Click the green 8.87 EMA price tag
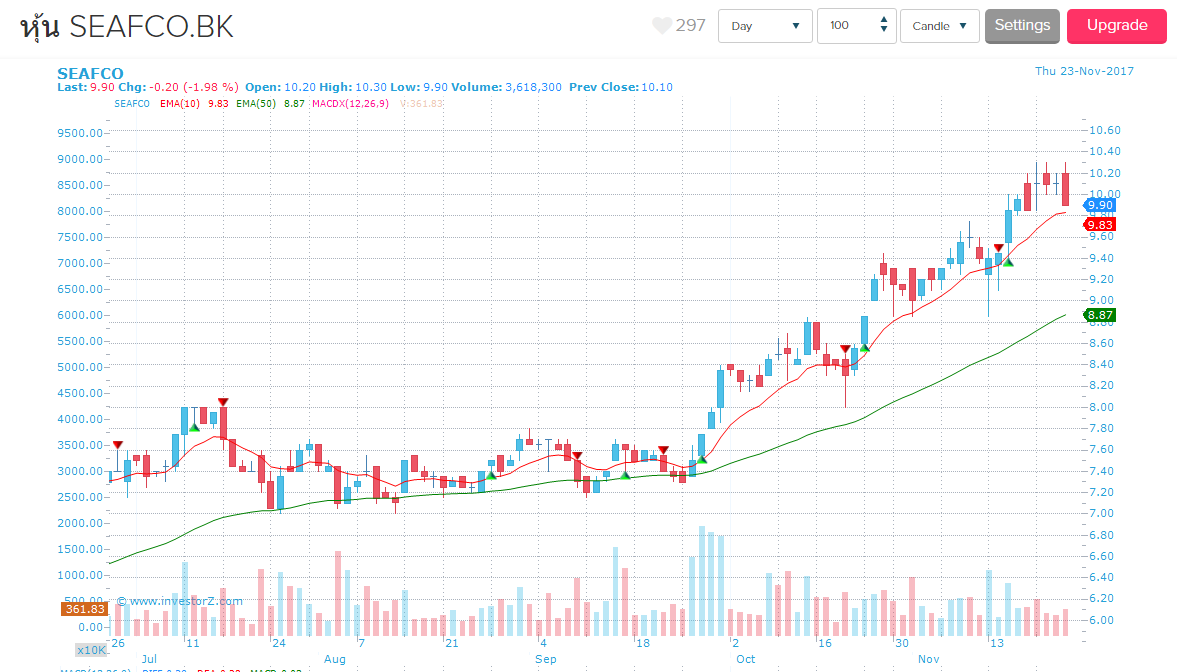Viewport: 1177px width, 672px height. click(1100, 315)
